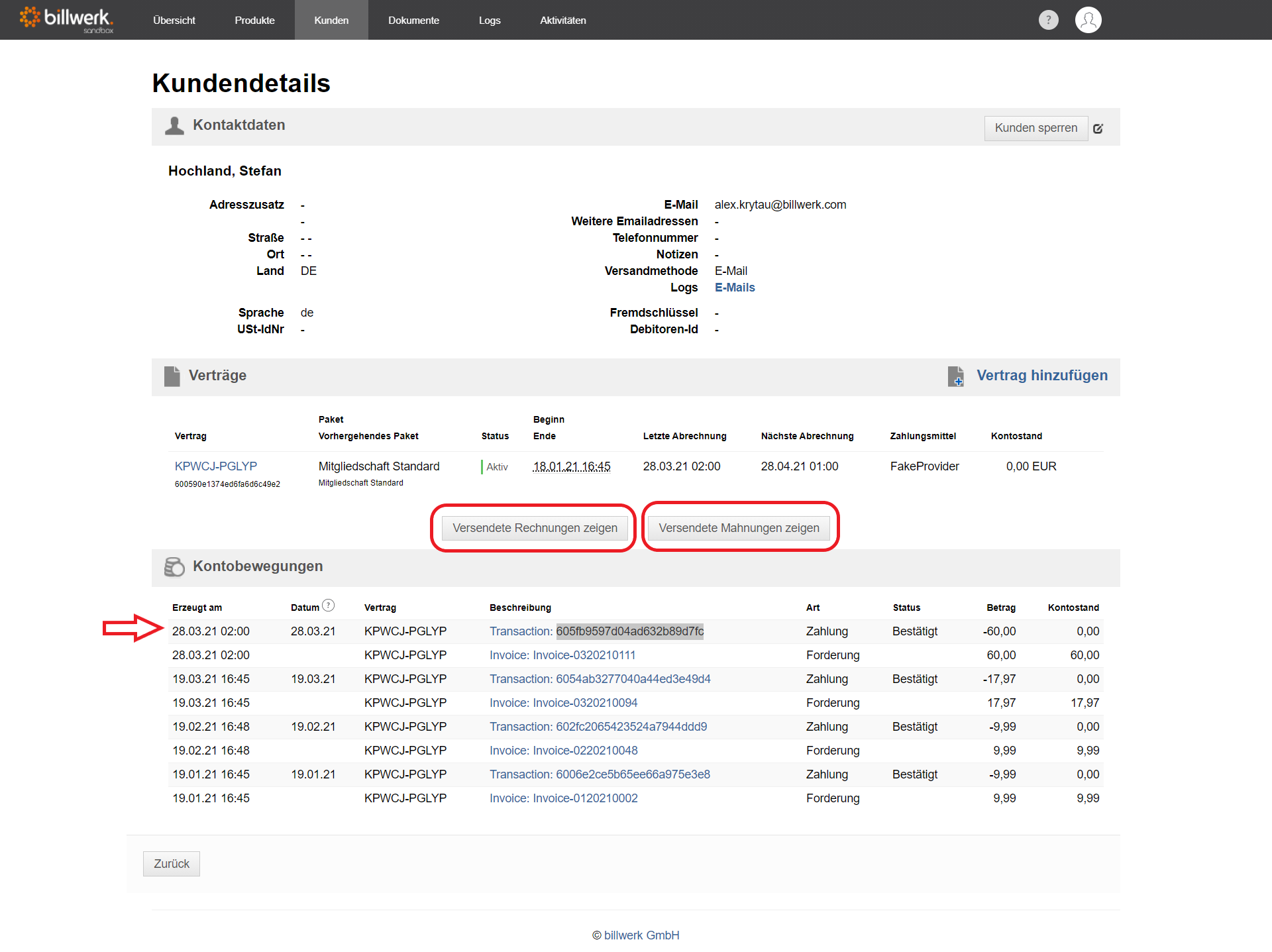Select the Kunden navigation tab

coord(331,20)
